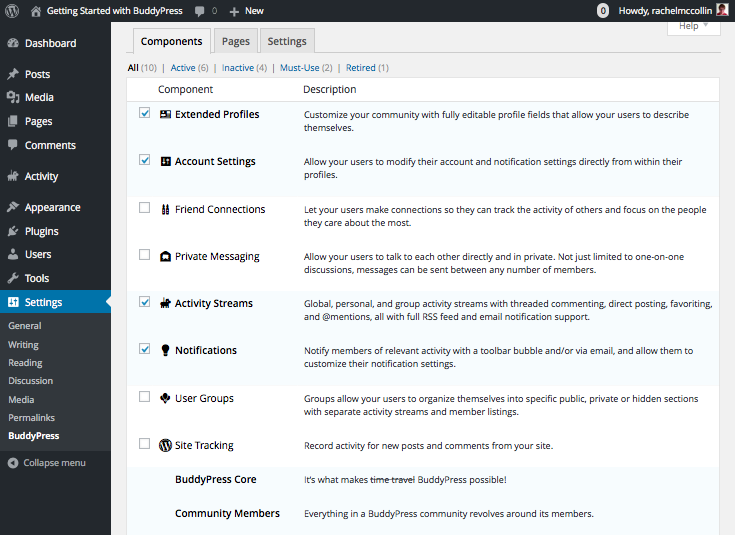Select the Components tab

[172, 41]
